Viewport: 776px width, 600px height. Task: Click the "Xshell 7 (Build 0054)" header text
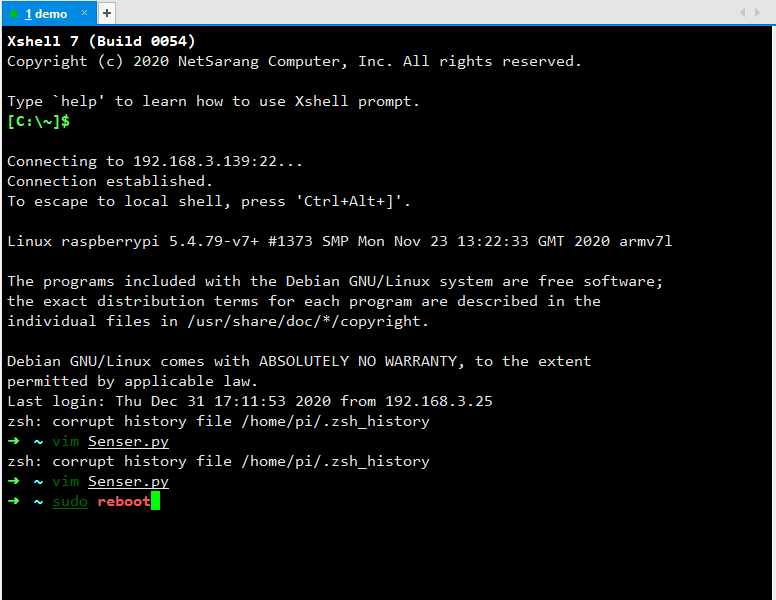(101, 41)
